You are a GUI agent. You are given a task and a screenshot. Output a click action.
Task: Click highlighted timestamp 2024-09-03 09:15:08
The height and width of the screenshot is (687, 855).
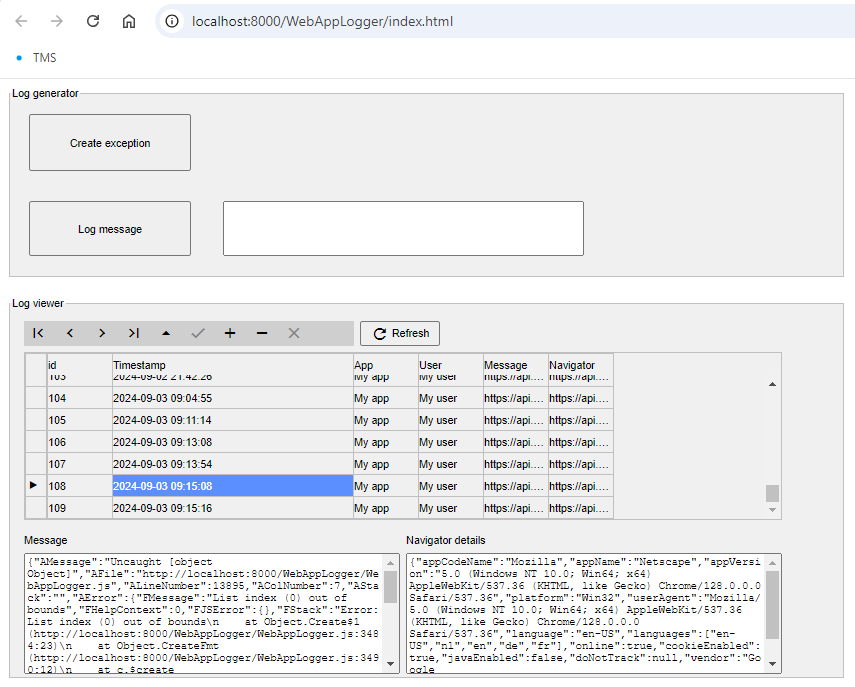[x=232, y=486]
